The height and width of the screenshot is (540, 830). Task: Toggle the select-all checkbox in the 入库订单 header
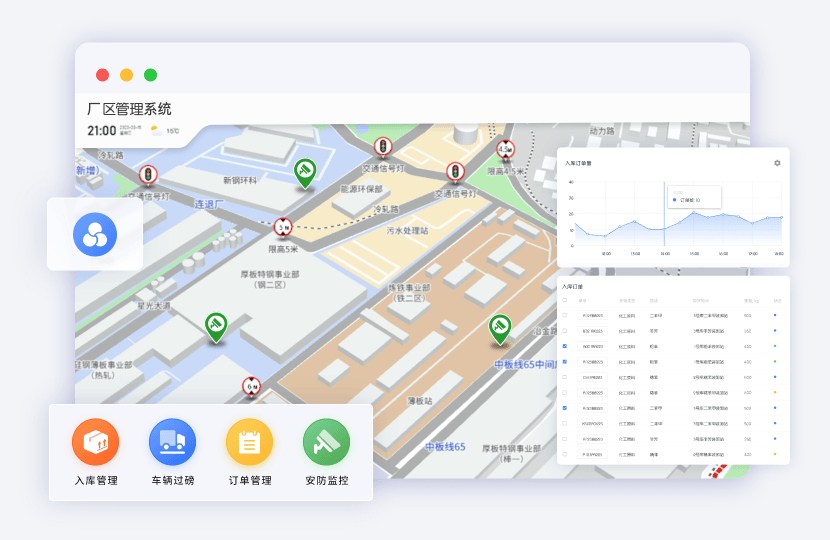click(x=564, y=299)
